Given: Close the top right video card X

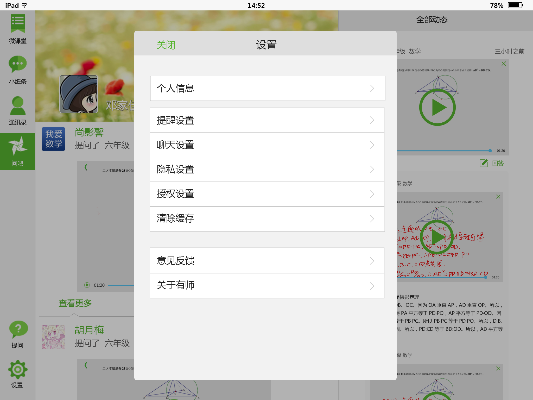Looking at the screenshot, I should 504,64.
